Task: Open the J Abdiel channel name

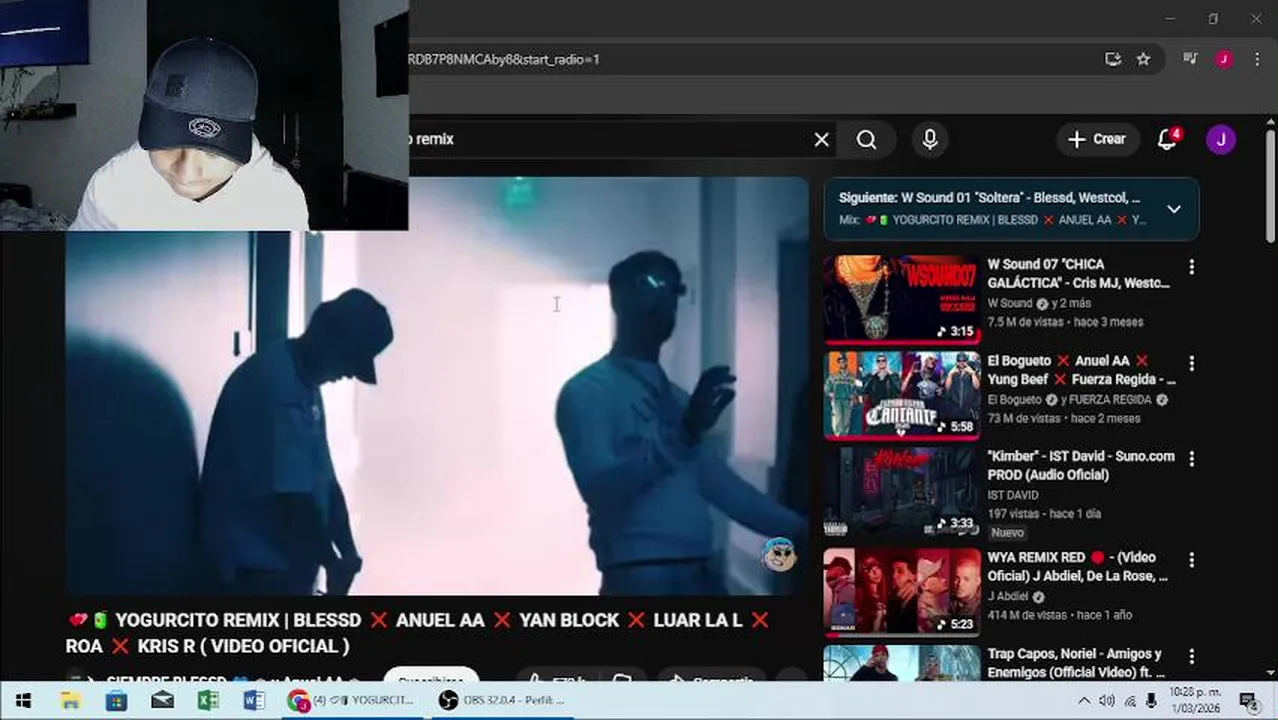Action: tap(1008, 597)
